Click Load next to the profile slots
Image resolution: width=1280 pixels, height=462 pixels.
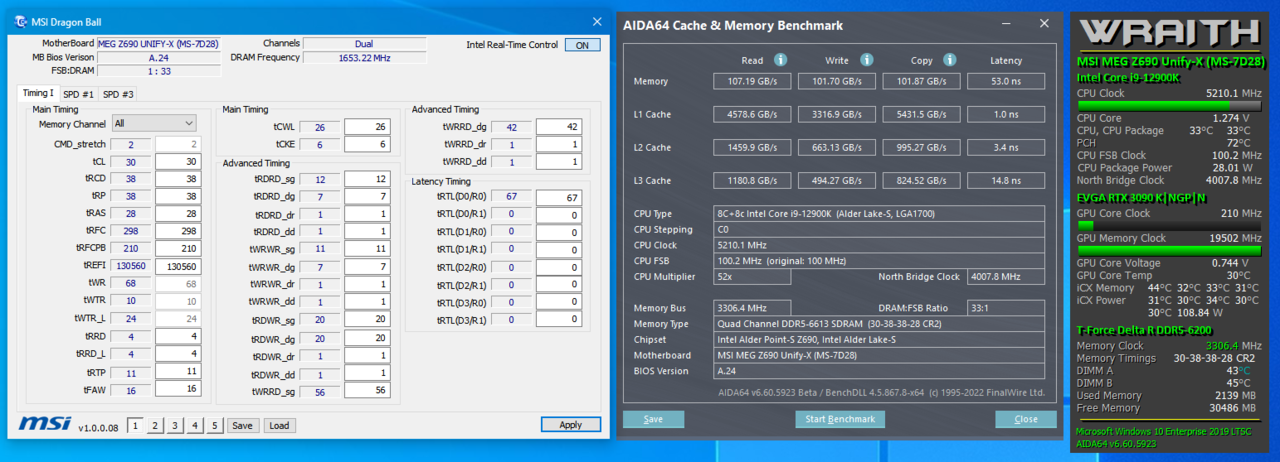click(278, 425)
